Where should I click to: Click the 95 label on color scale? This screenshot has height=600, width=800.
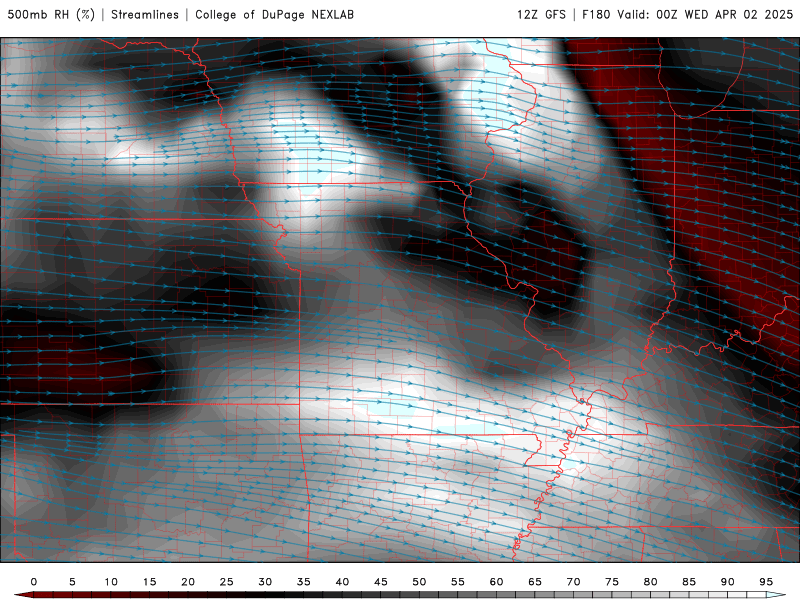pos(766,582)
